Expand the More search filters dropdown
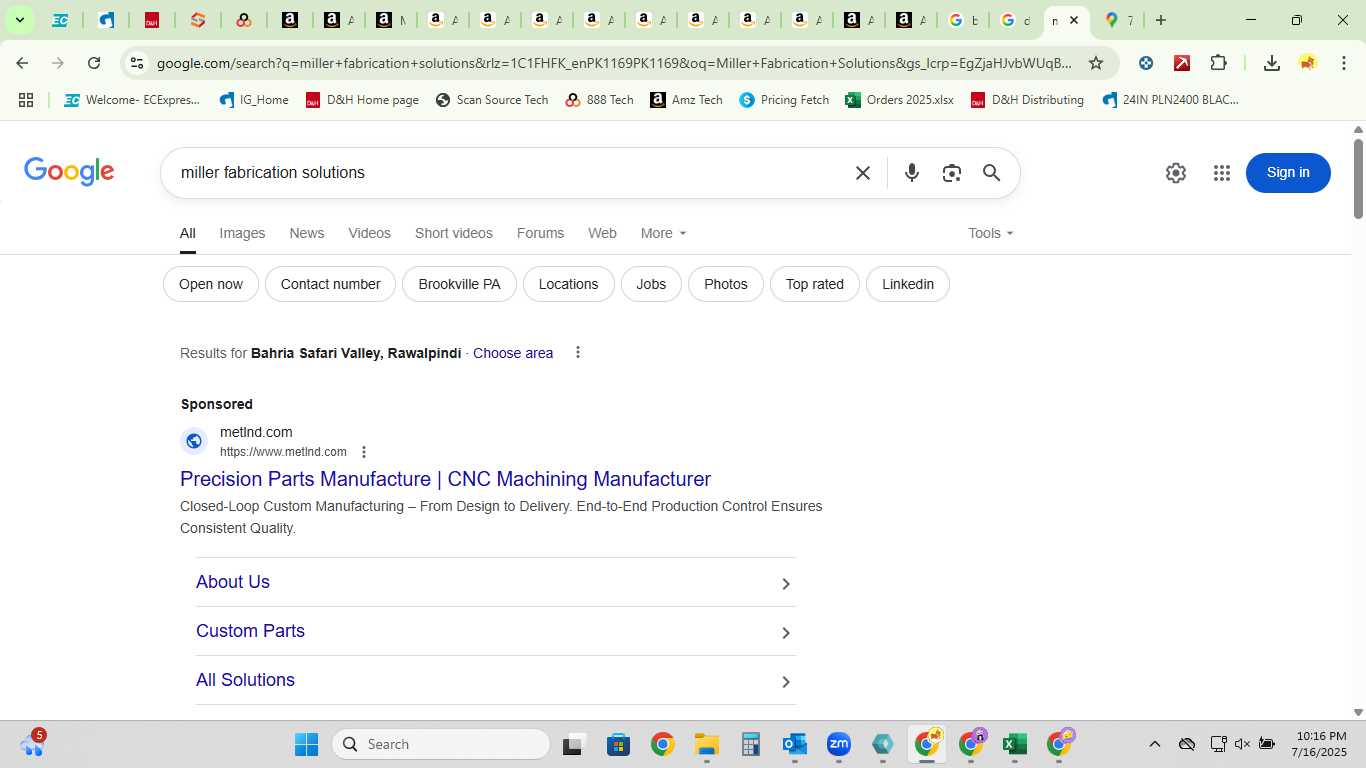 (x=664, y=233)
